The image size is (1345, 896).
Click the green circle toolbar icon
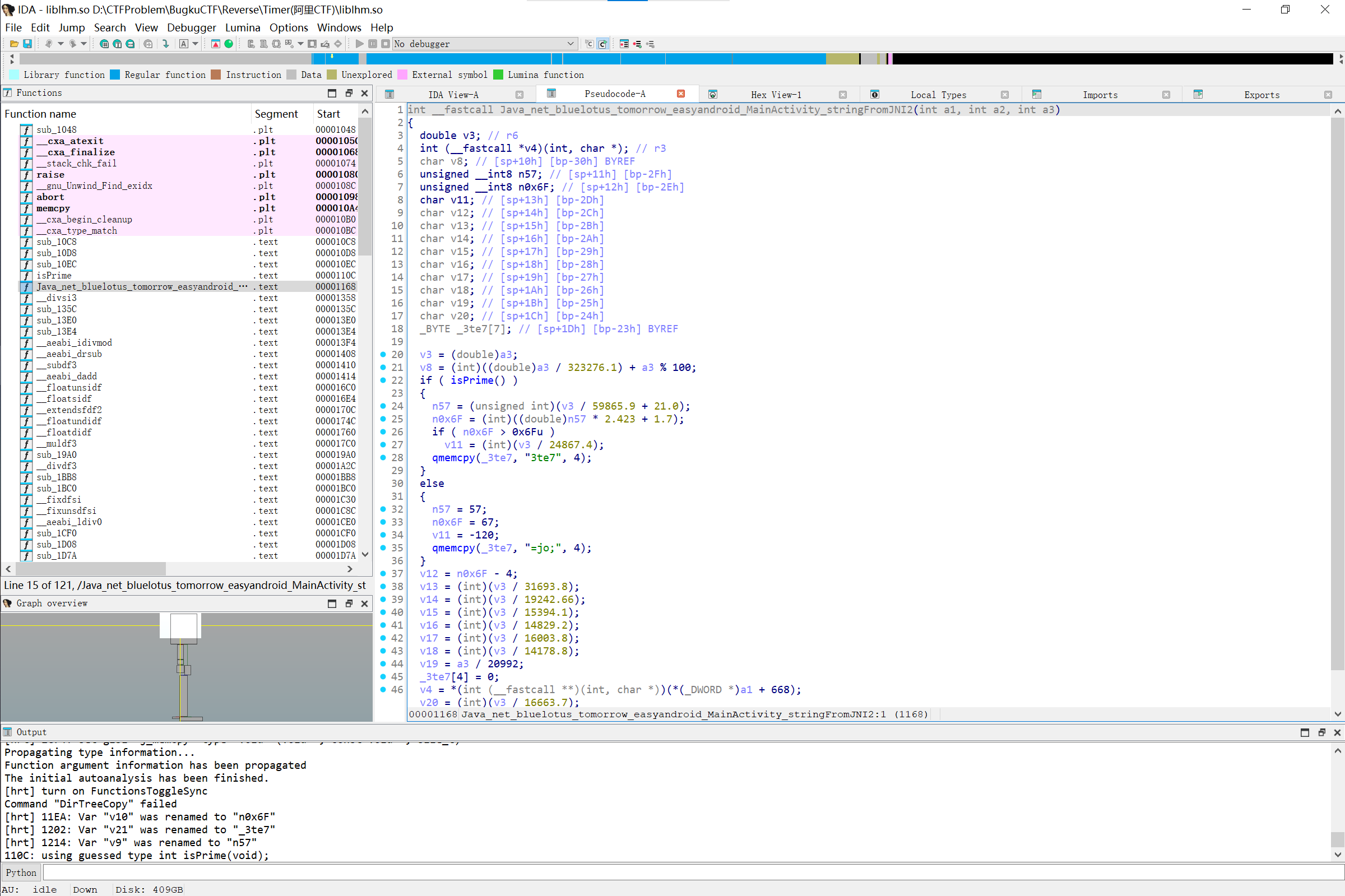[x=229, y=44]
